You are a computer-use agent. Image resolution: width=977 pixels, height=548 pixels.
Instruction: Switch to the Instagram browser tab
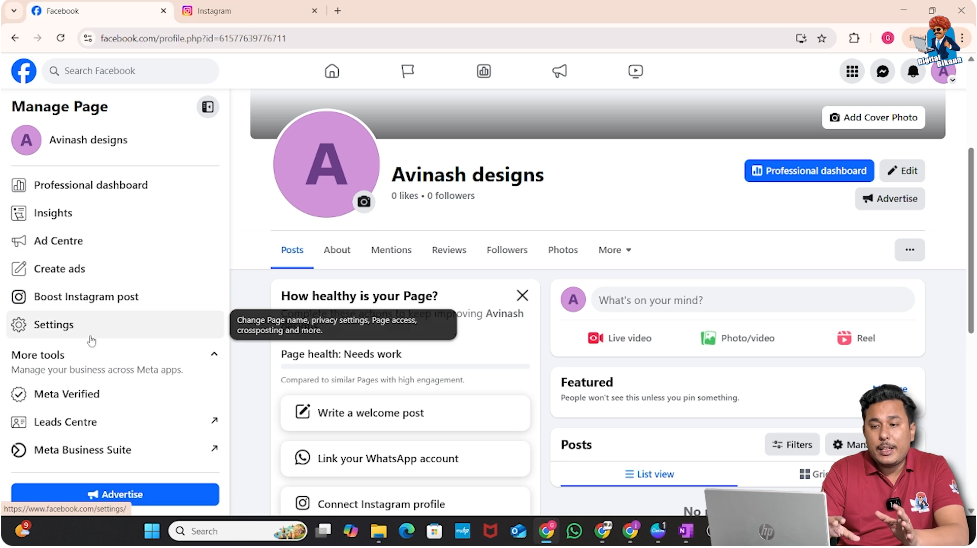(250, 11)
